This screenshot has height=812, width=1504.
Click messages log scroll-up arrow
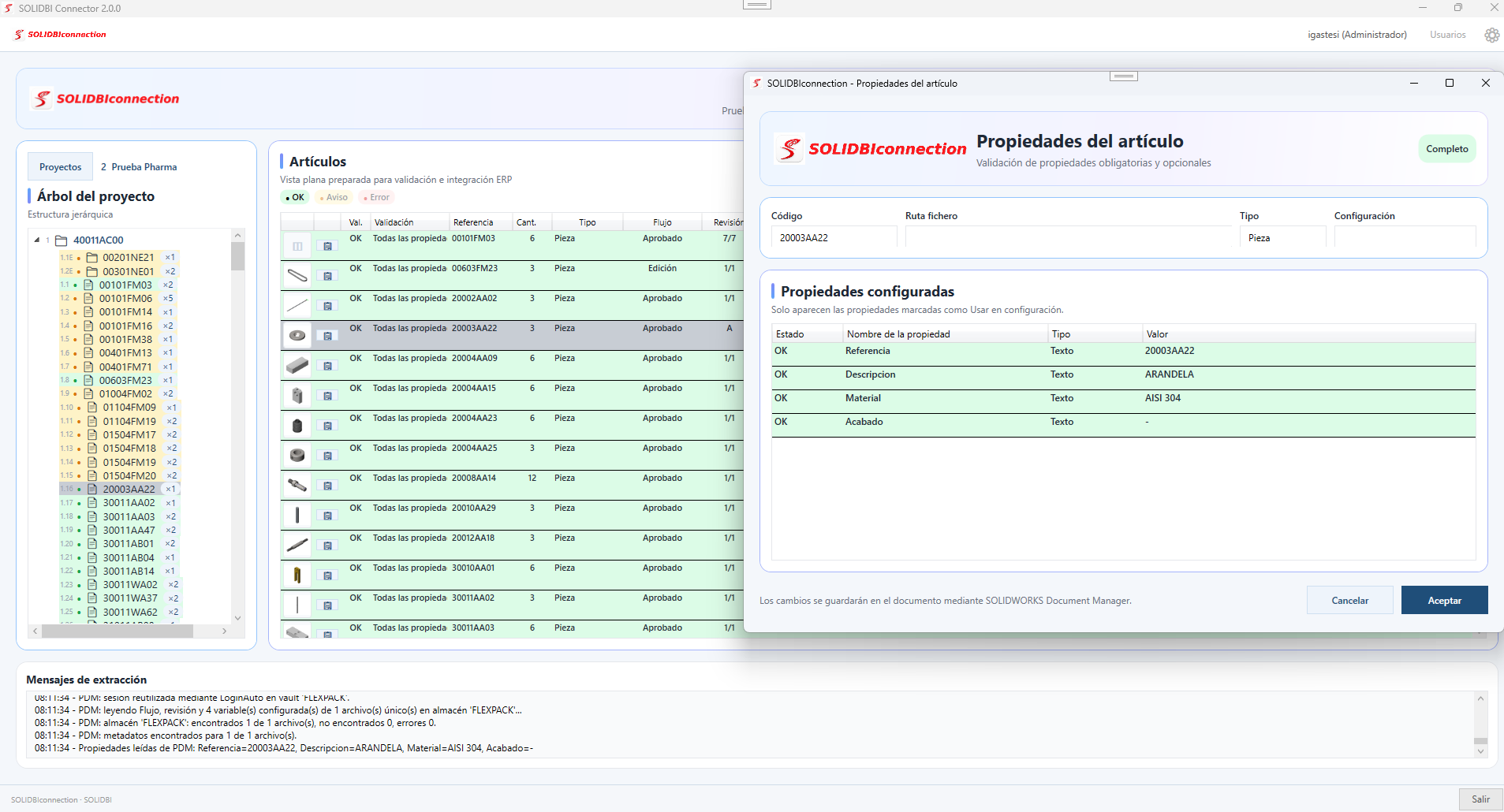1480,698
